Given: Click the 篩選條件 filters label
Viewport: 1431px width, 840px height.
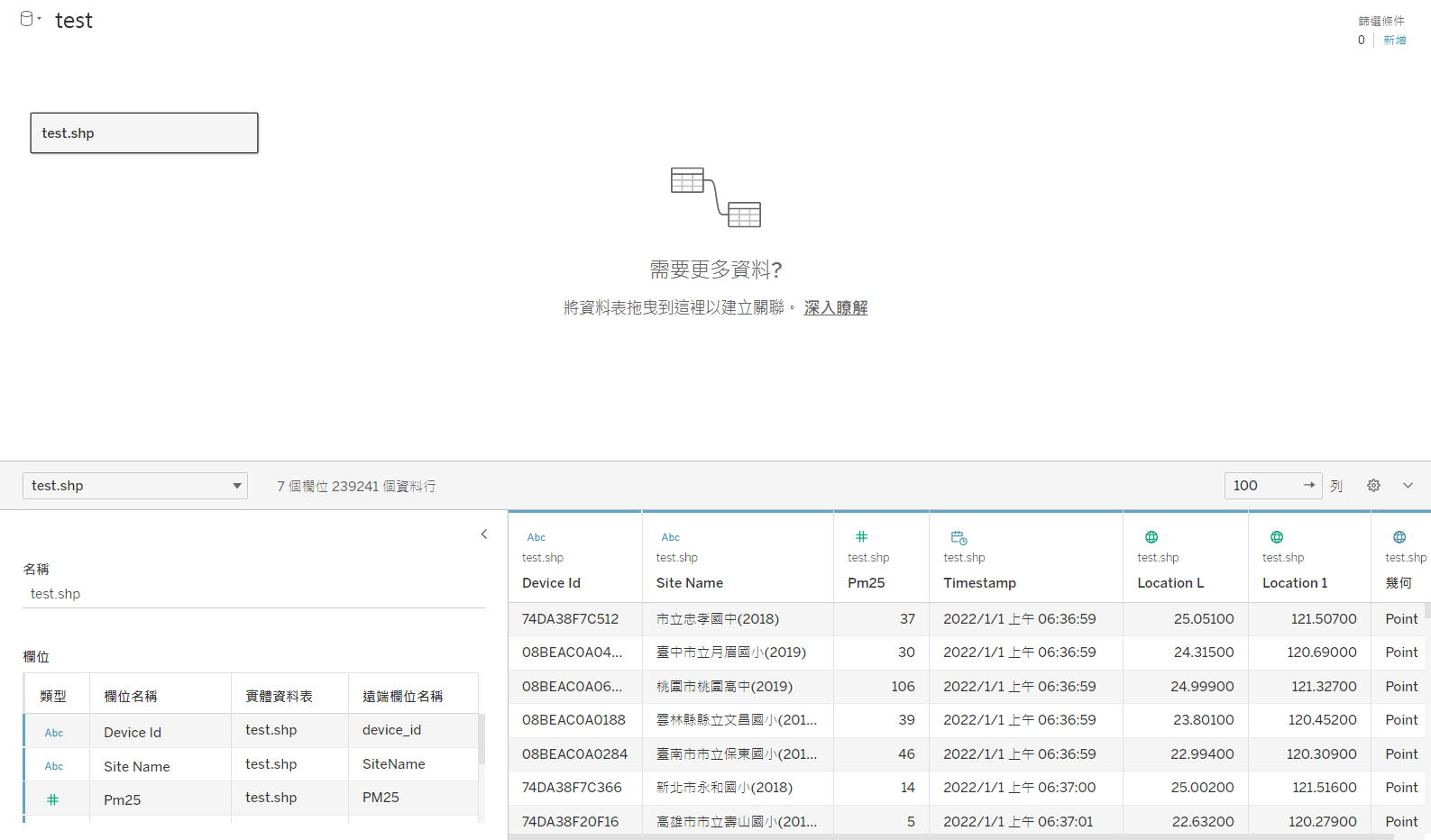Looking at the screenshot, I should 1381,21.
